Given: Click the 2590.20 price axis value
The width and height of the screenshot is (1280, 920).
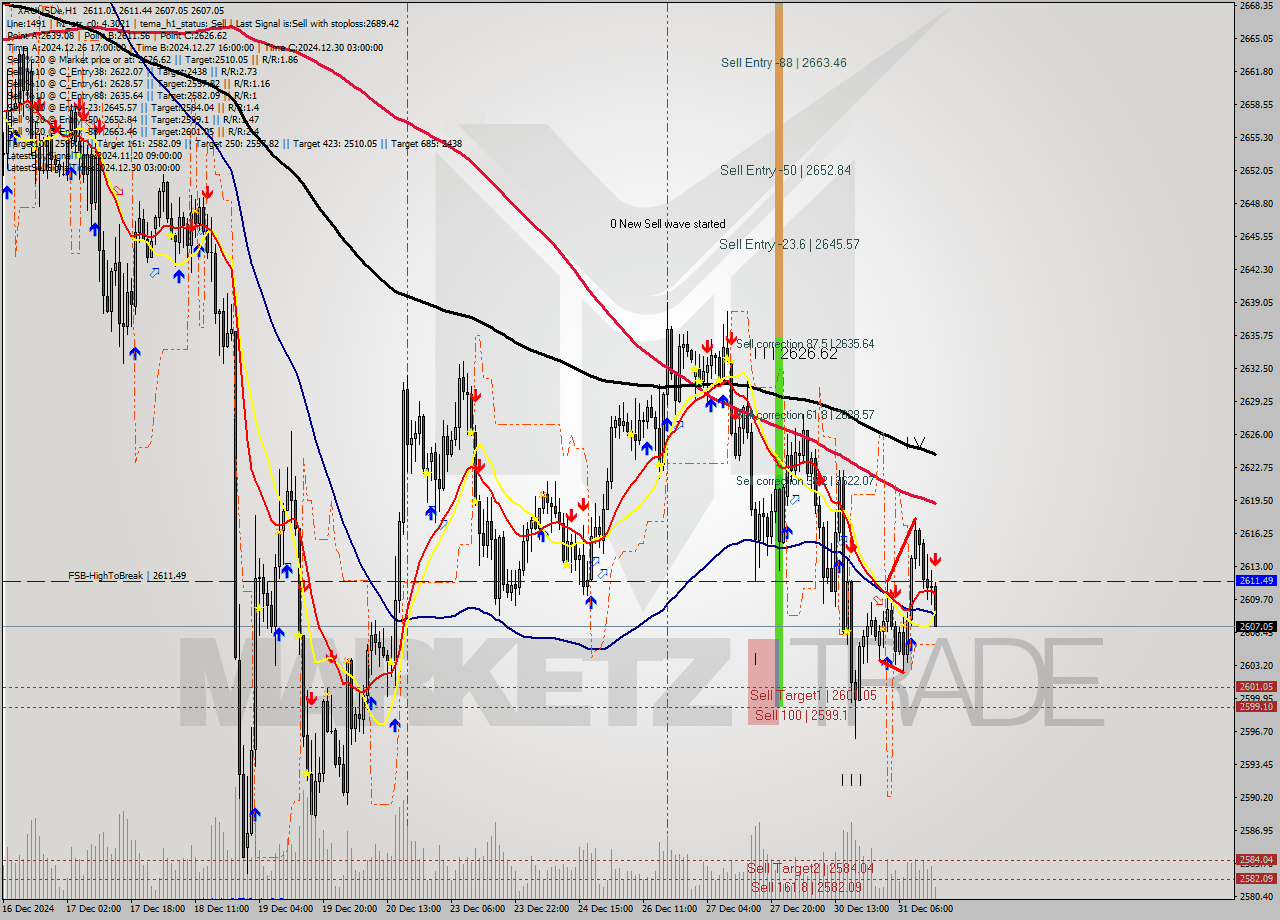Looking at the screenshot, I should tap(1256, 798).
